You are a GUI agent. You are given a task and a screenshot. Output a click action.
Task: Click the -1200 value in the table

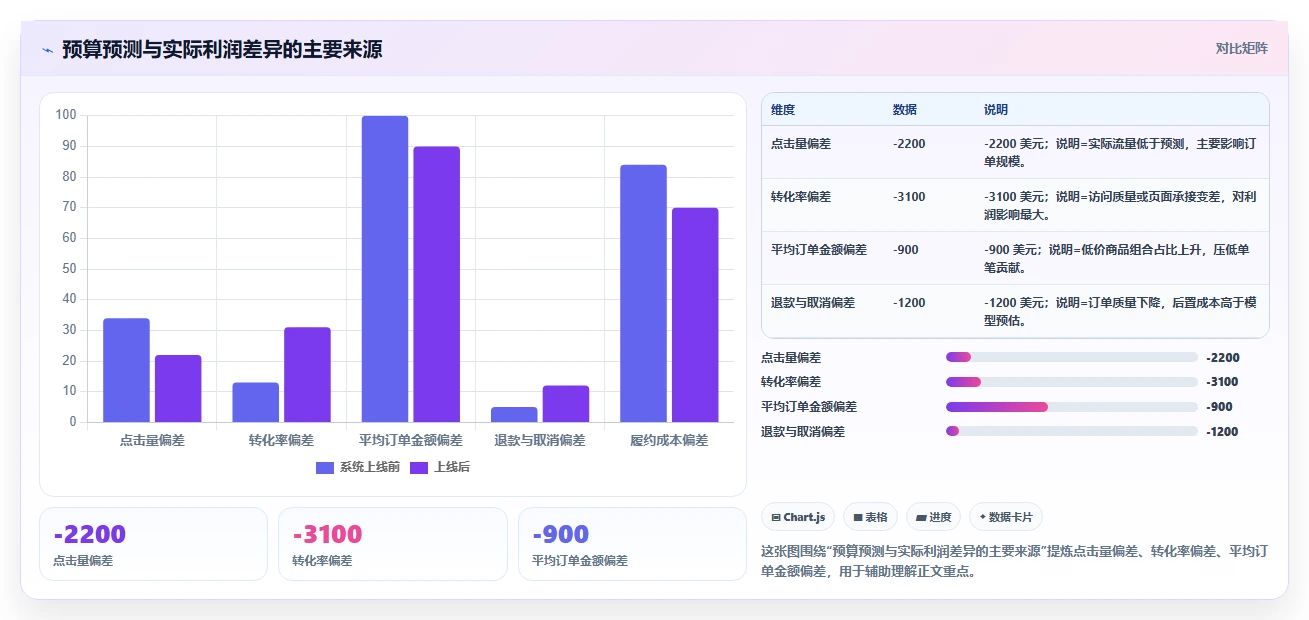(x=909, y=303)
